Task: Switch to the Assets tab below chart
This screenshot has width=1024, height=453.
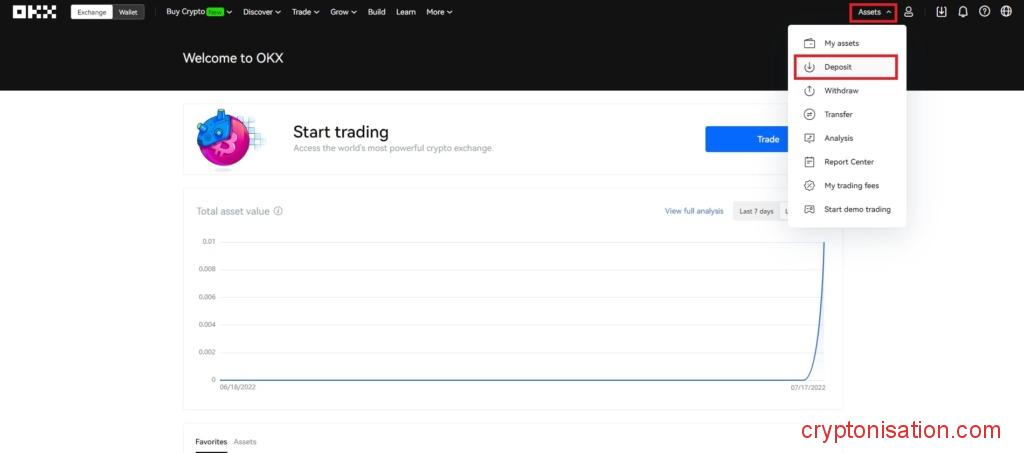Action: pyautogui.click(x=245, y=441)
